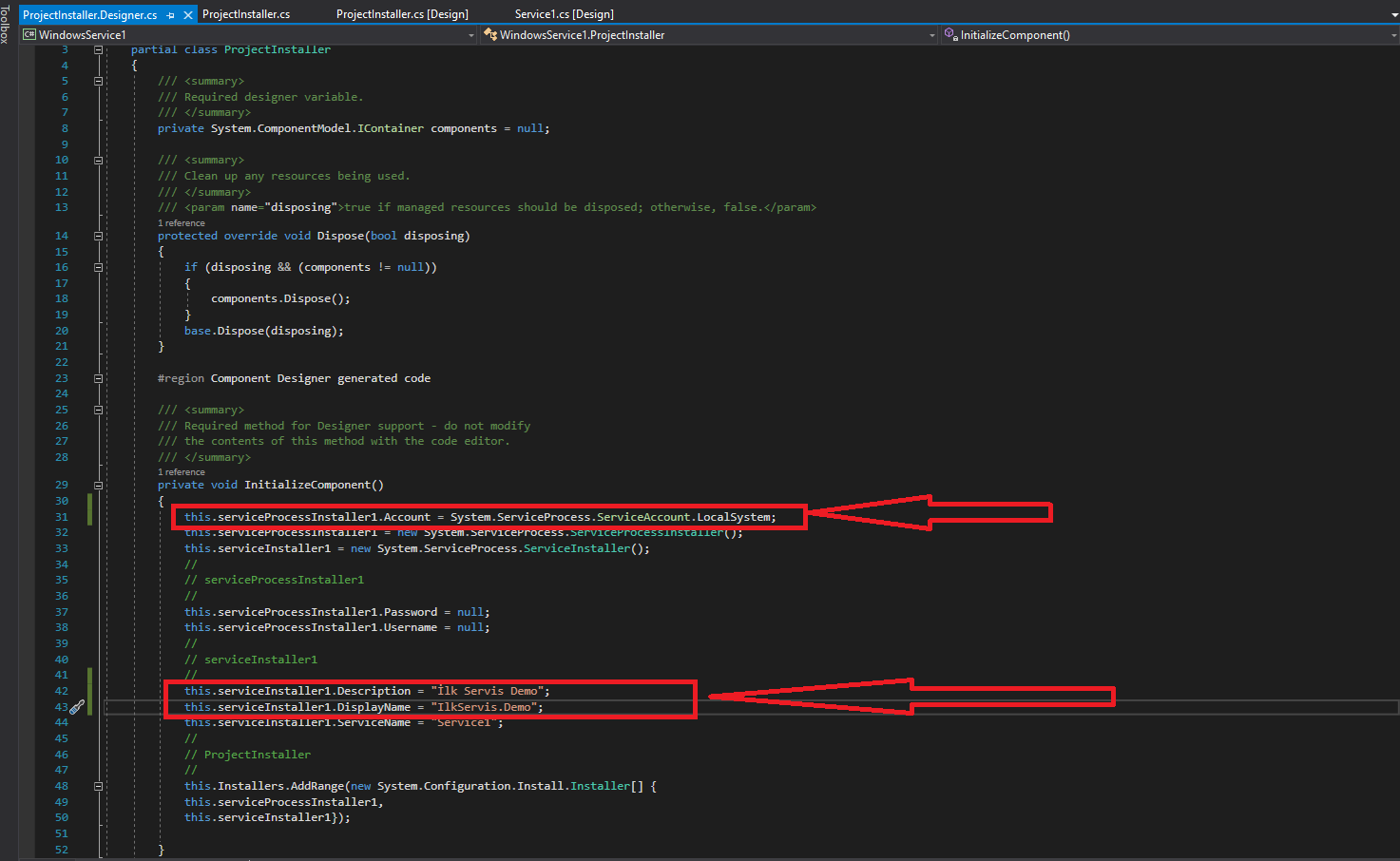The height and width of the screenshot is (861, 1400).
Task: Switch to the ProjectInstaller.cs [Design] tab
Action: (400, 14)
